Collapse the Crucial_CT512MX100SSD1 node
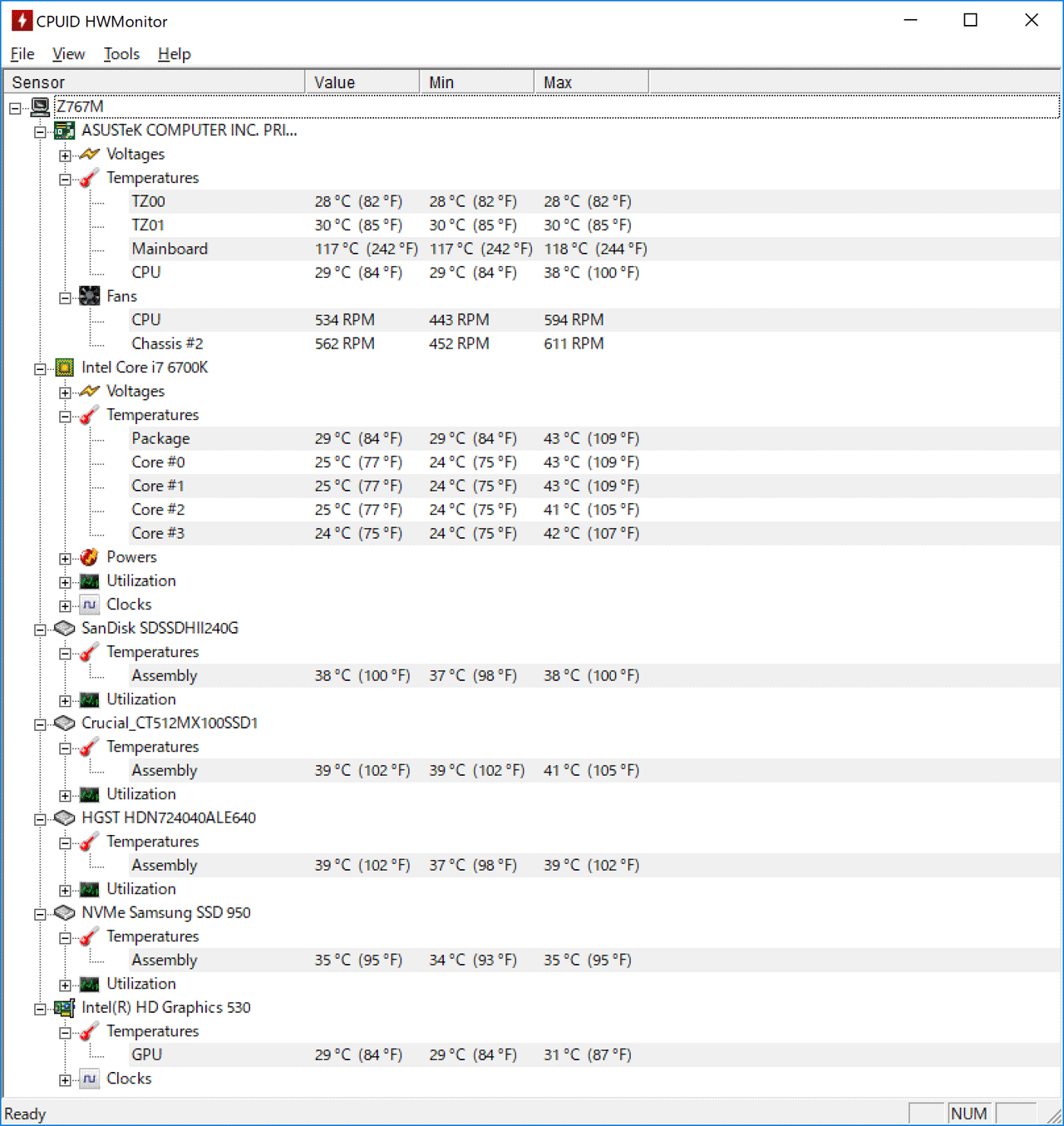 (40, 724)
